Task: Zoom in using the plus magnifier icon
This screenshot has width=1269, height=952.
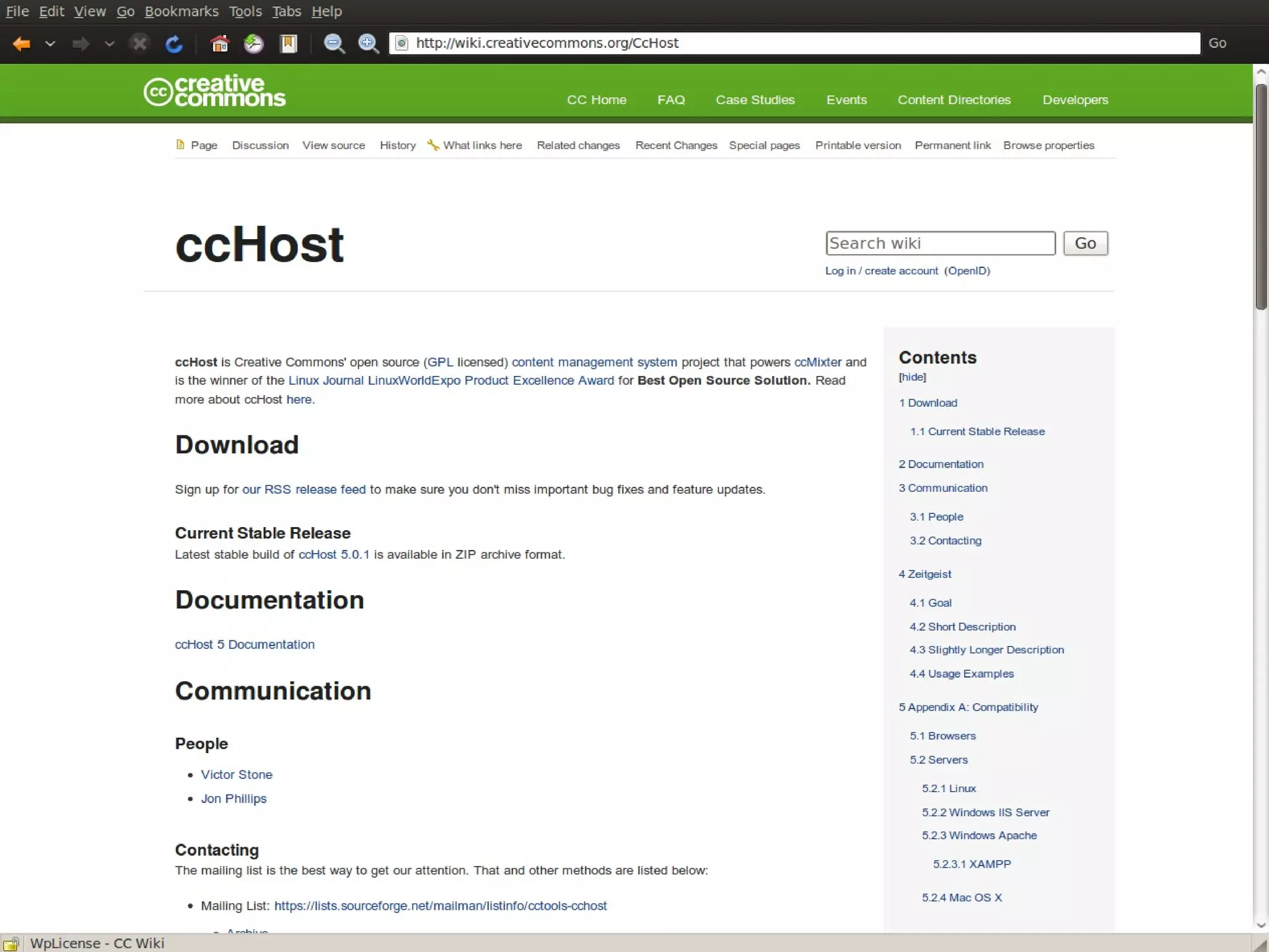Action: (x=369, y=44)
